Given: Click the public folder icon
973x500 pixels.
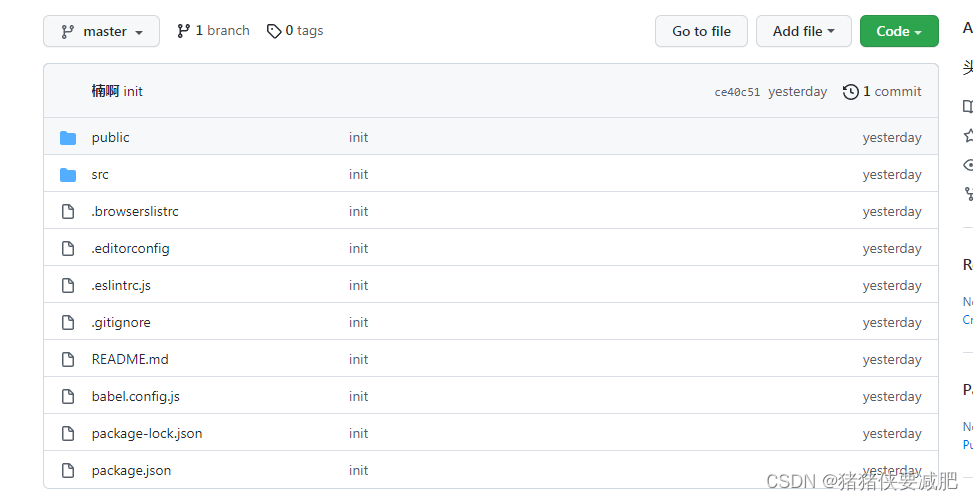Looking at the screenshot, I should pyautogui.click(x=68, y=138).
